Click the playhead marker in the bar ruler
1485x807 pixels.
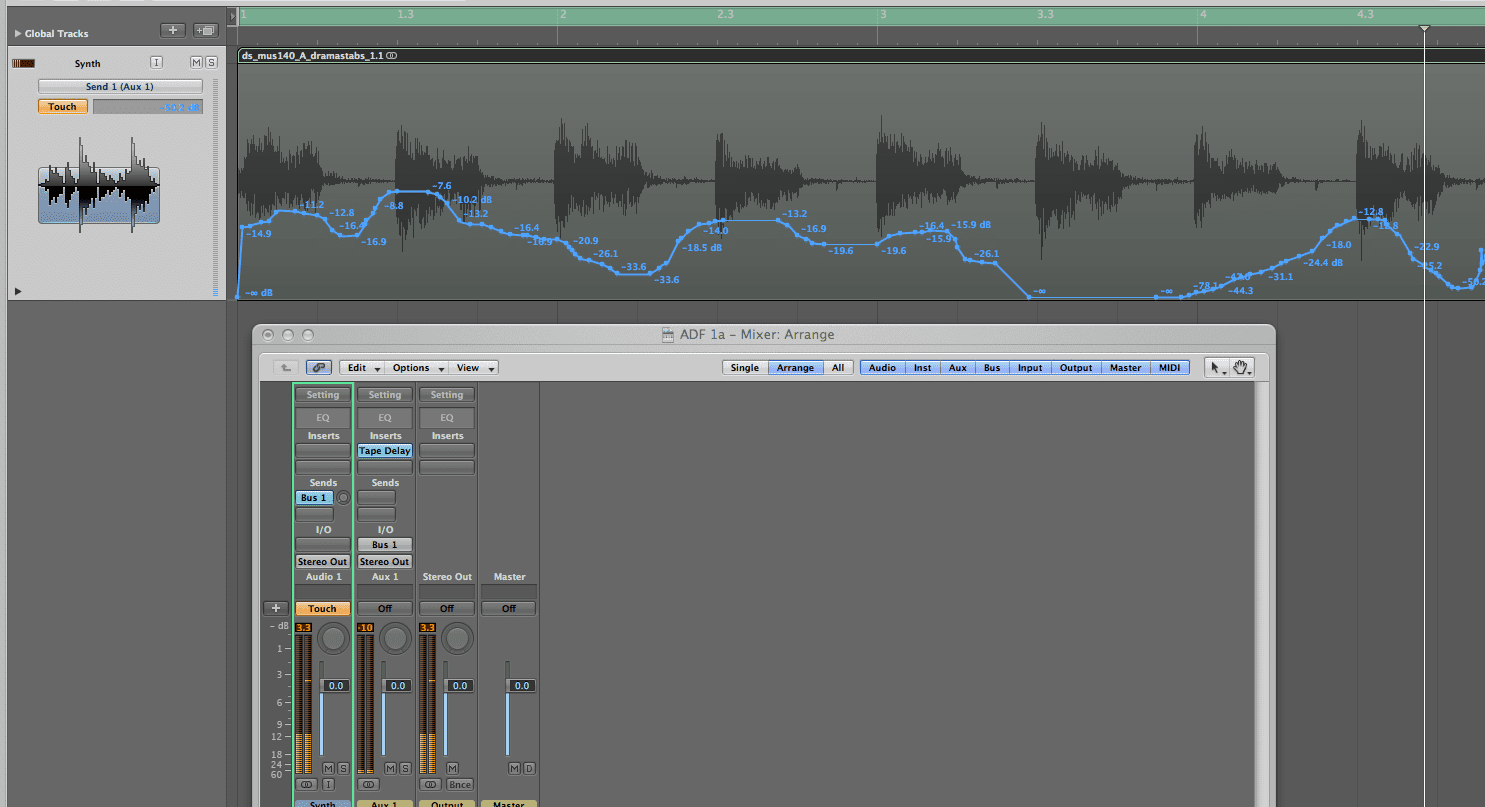click(1425, 28)
